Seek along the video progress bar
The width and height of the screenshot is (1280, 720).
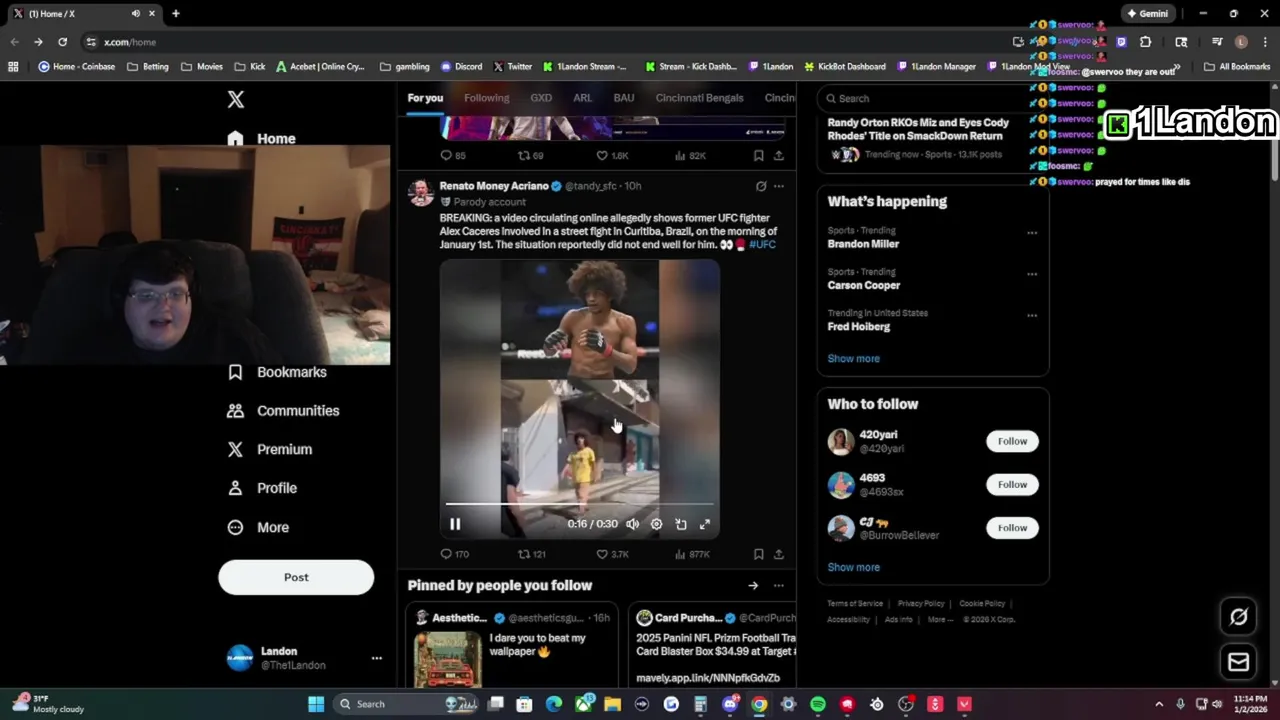pos(580,504)
